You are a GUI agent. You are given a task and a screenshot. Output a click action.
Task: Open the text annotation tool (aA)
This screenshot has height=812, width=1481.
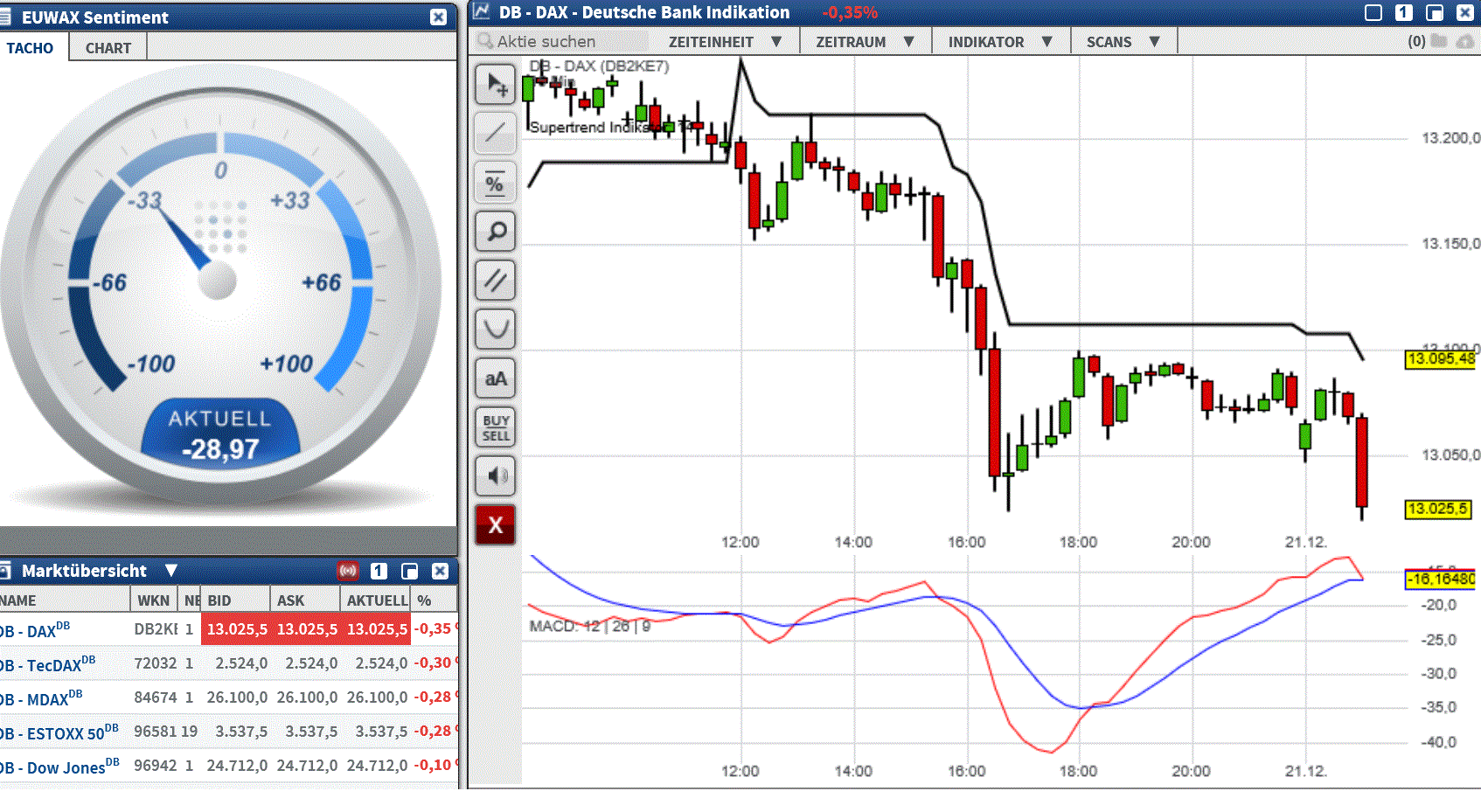[x=495, y=378]
